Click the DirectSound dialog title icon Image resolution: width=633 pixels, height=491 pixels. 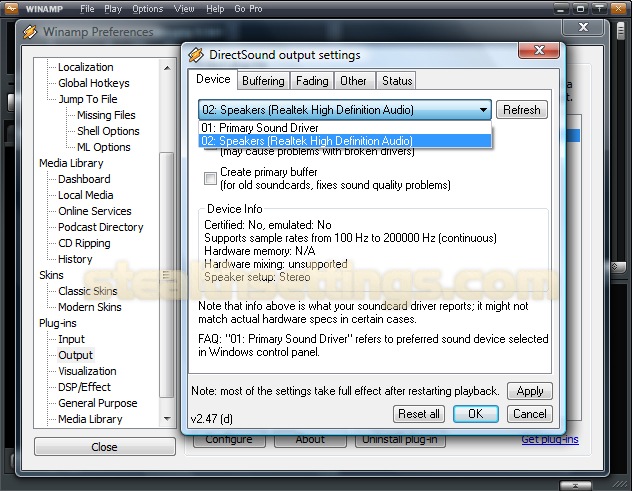coord(196,55)
